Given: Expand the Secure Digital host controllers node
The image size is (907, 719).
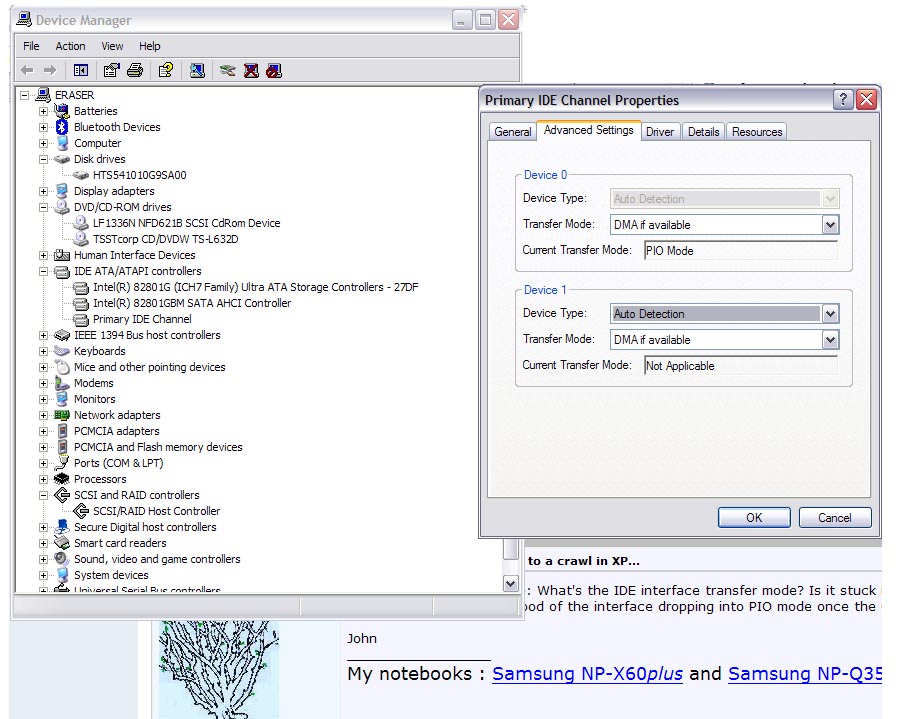Looking at the screenshot, I should click(x=43, y=528).
